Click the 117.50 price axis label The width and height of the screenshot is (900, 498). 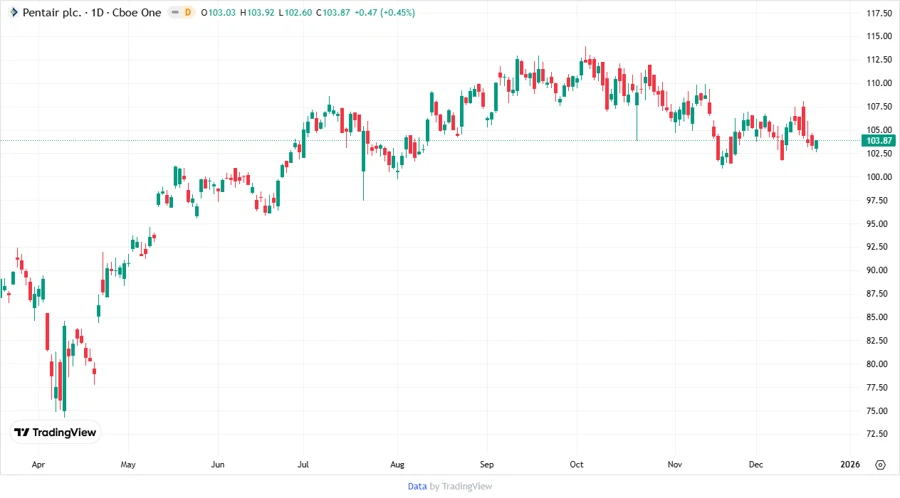click(879, 13)
